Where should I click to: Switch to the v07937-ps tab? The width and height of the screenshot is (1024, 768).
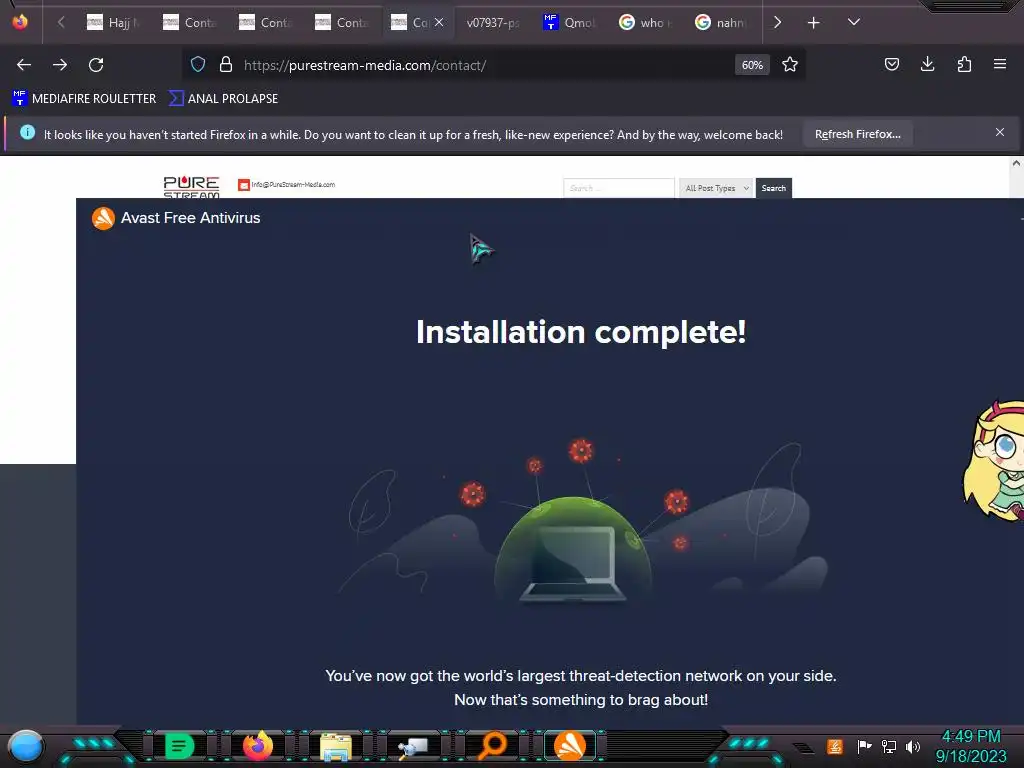coord(493,23)
